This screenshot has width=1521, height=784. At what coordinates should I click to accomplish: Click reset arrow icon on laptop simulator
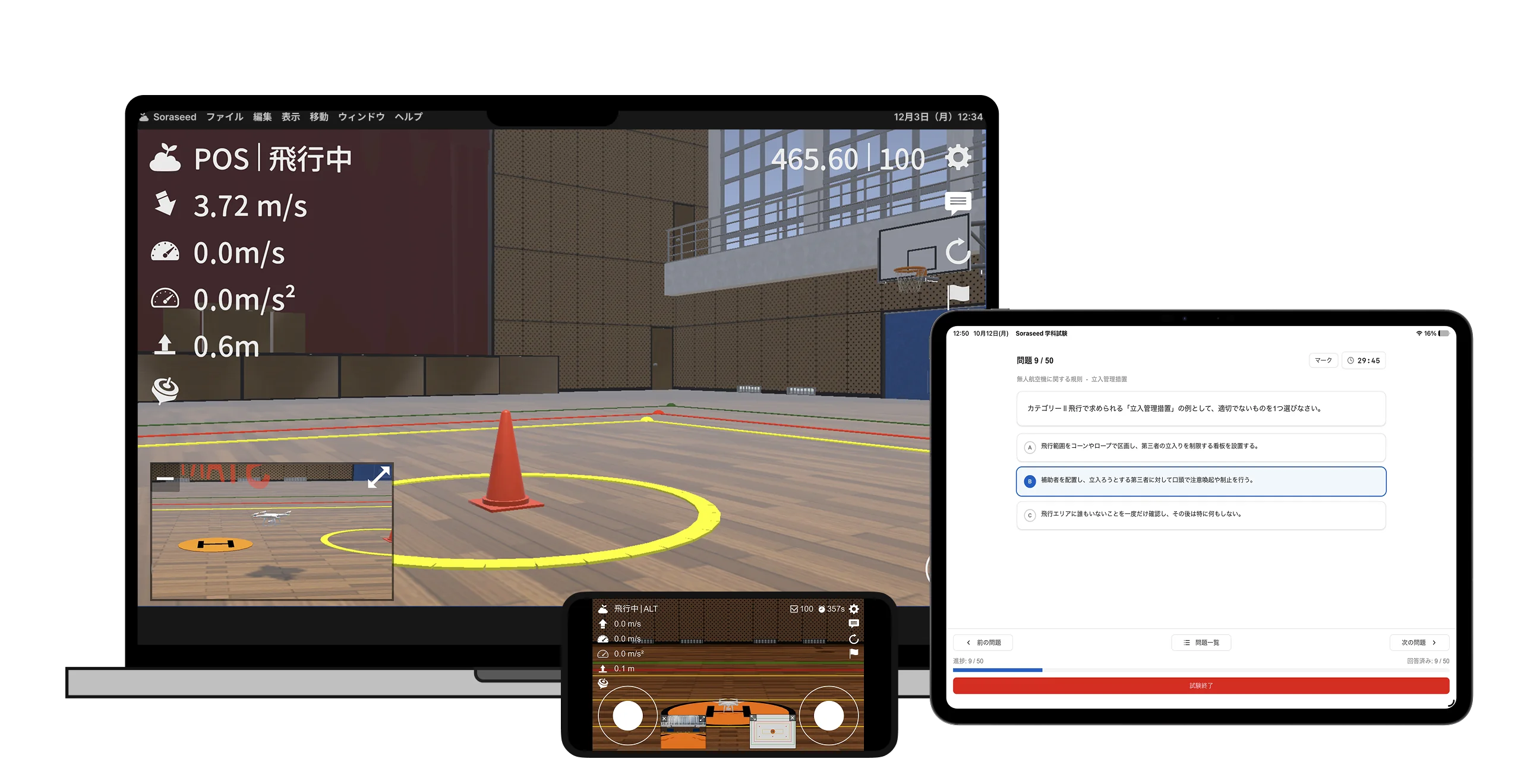958,251
